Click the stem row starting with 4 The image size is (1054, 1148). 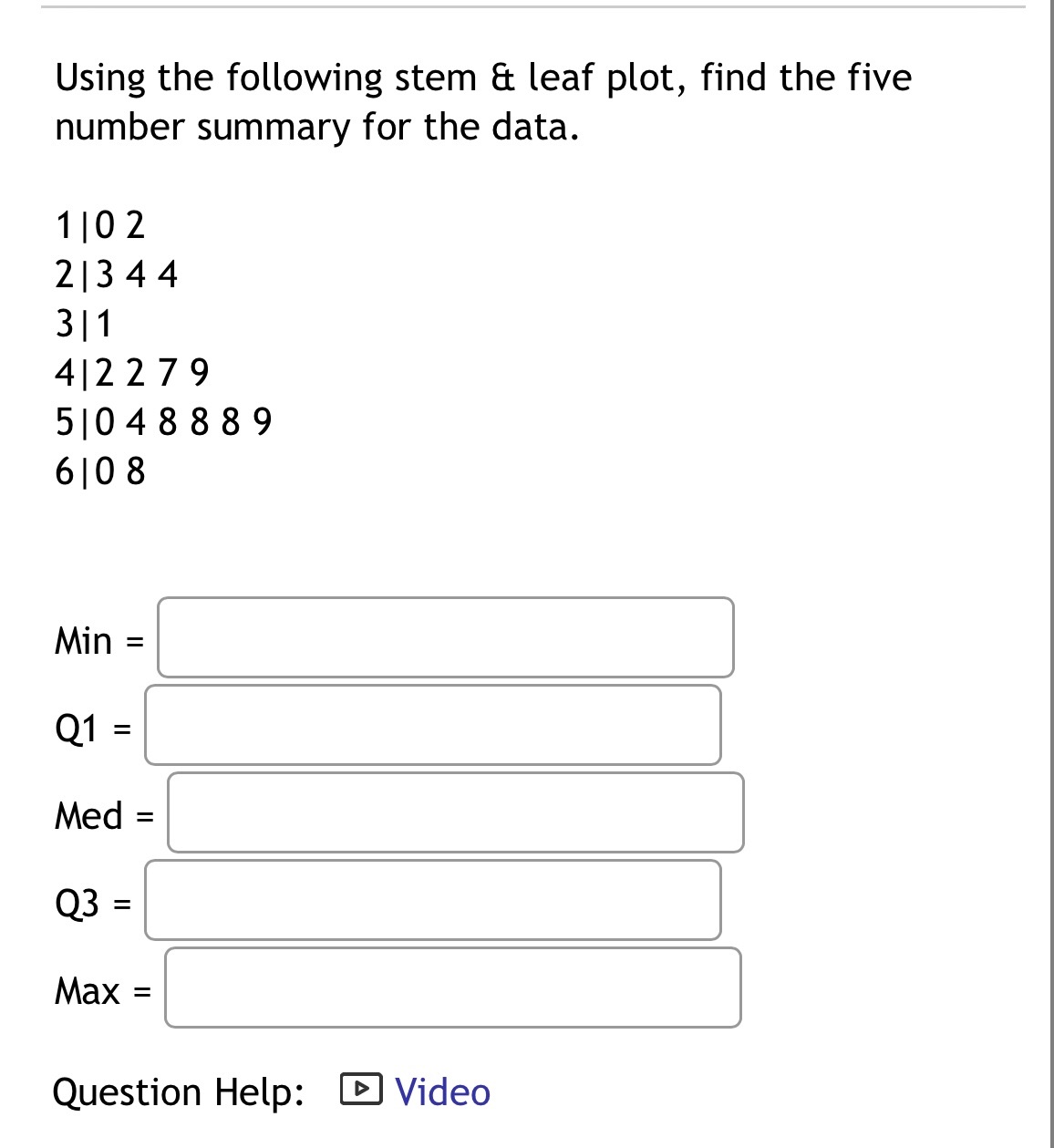pyautogui.click(x=130, y=372)
